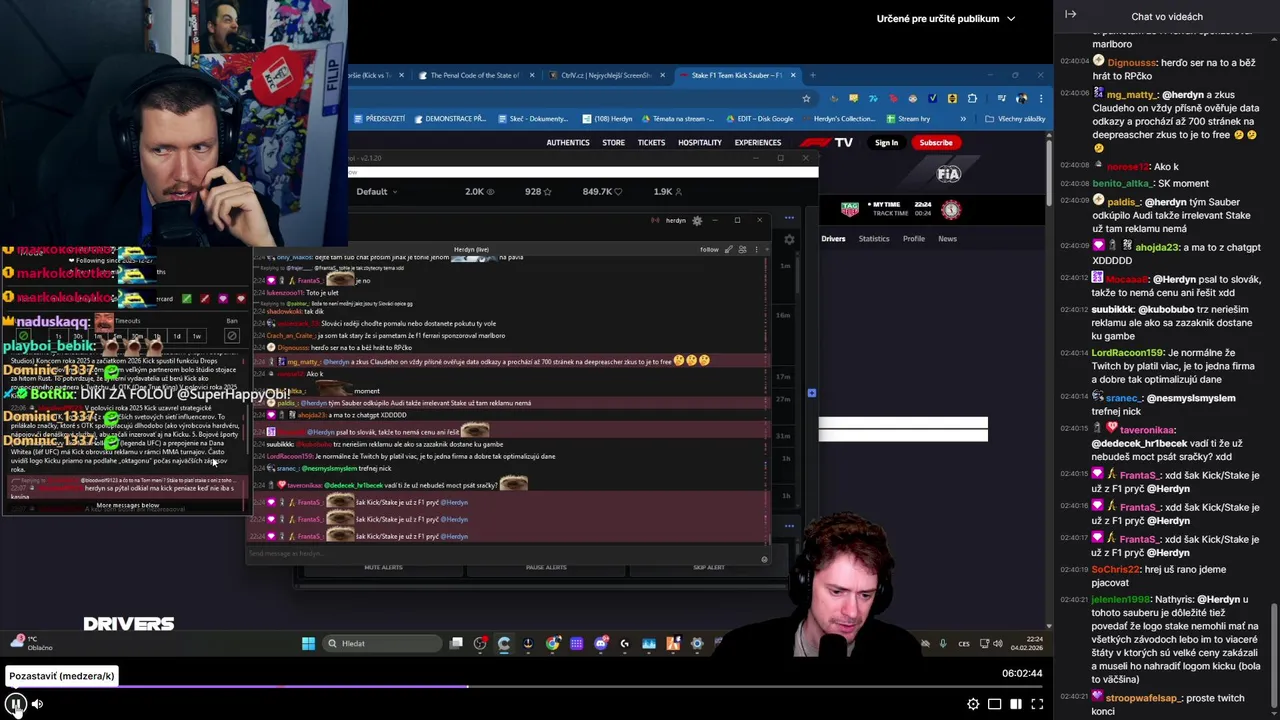1280x720 pixels.
Task: Click PAUSE ALERTS button
Action: (x=546, y=567)
